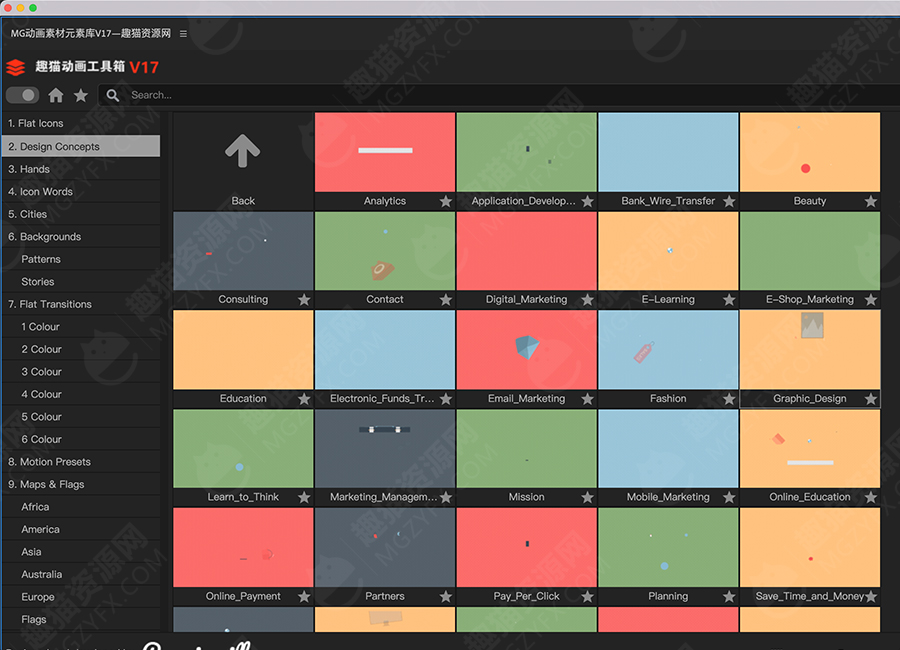Click the Planning star icon
The width and height of the screenshot is (900, 650).
729,597
